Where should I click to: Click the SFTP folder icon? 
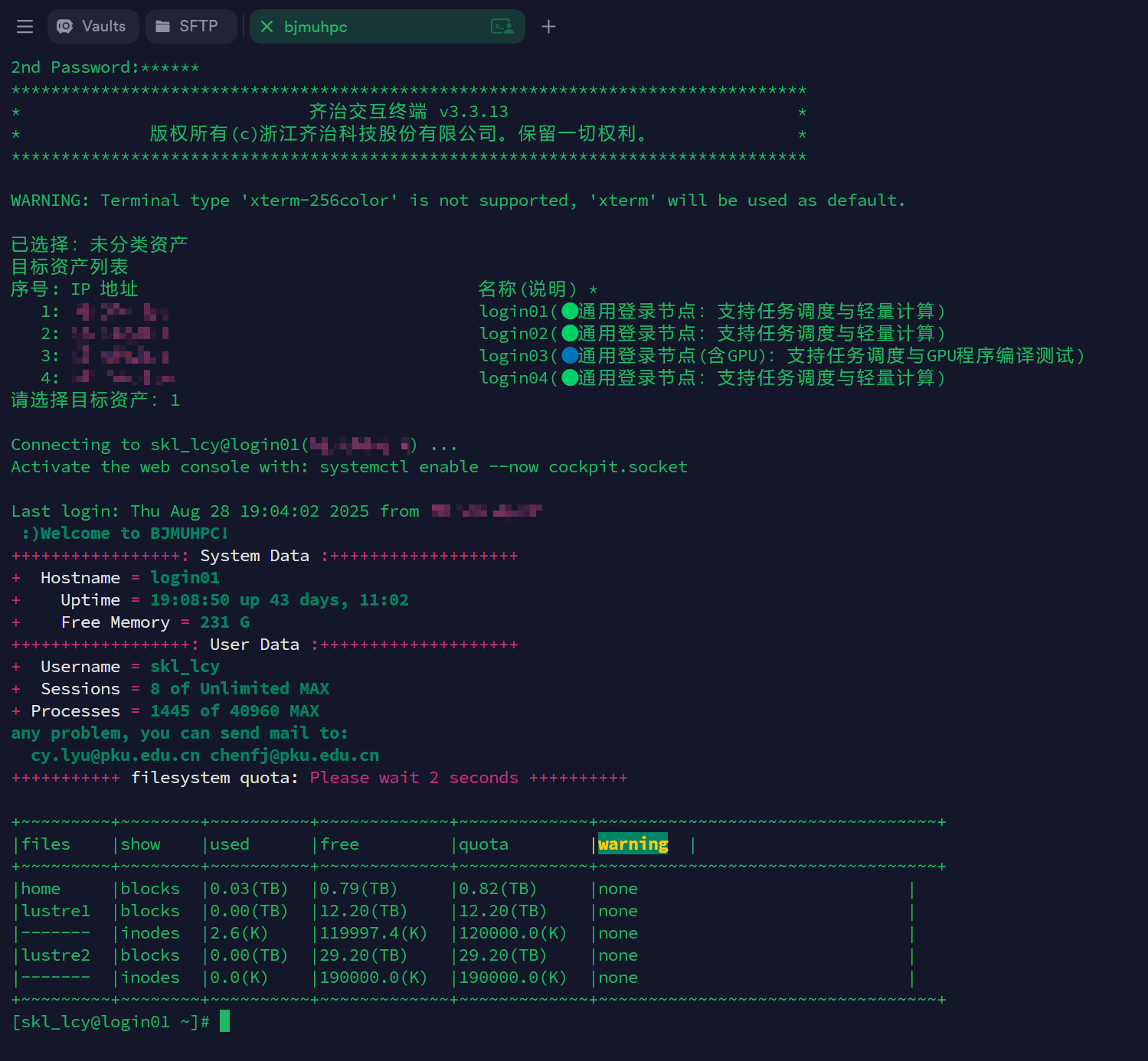[x=162, y=27]
